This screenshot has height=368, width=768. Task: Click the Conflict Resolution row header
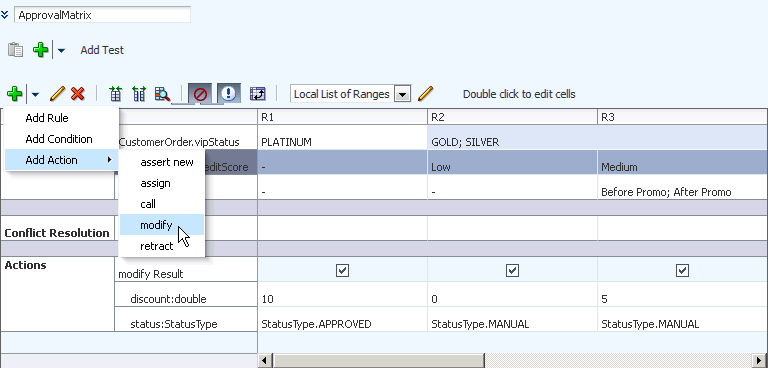coord(57,233)
